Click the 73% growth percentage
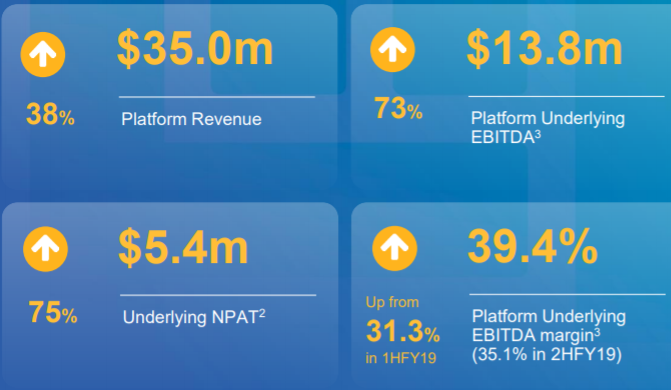Image resolution: width=671 pixels, height=390 pixels. tap(398, 109)
